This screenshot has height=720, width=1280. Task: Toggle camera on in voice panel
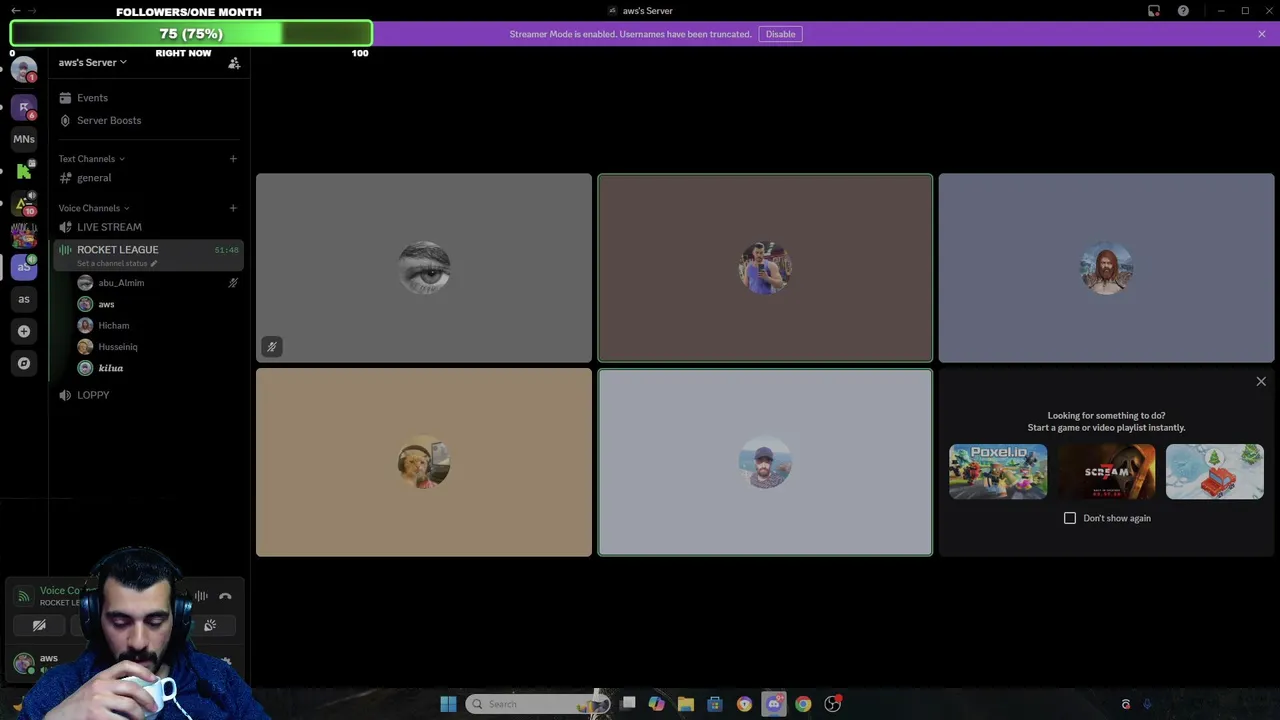coord(39,625)
